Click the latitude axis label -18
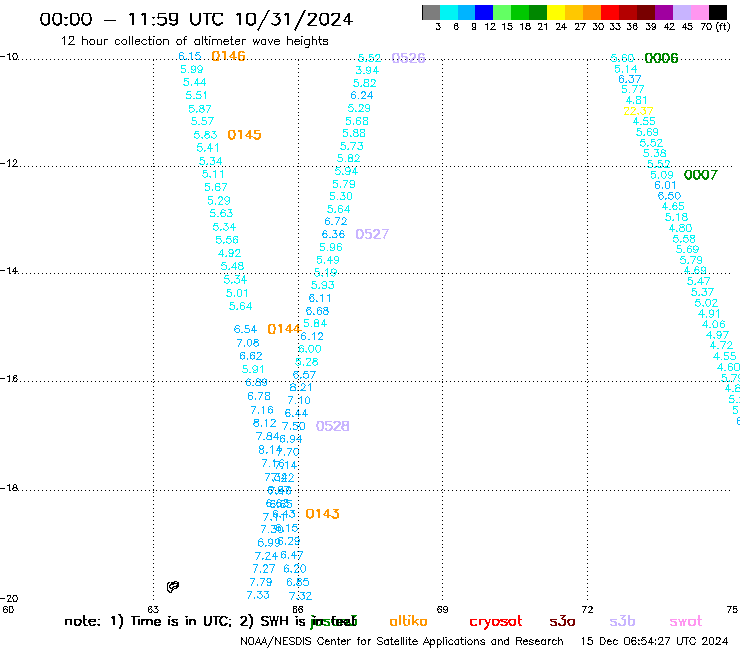Viewport: 740px width, 650px height. coord(9,488)
